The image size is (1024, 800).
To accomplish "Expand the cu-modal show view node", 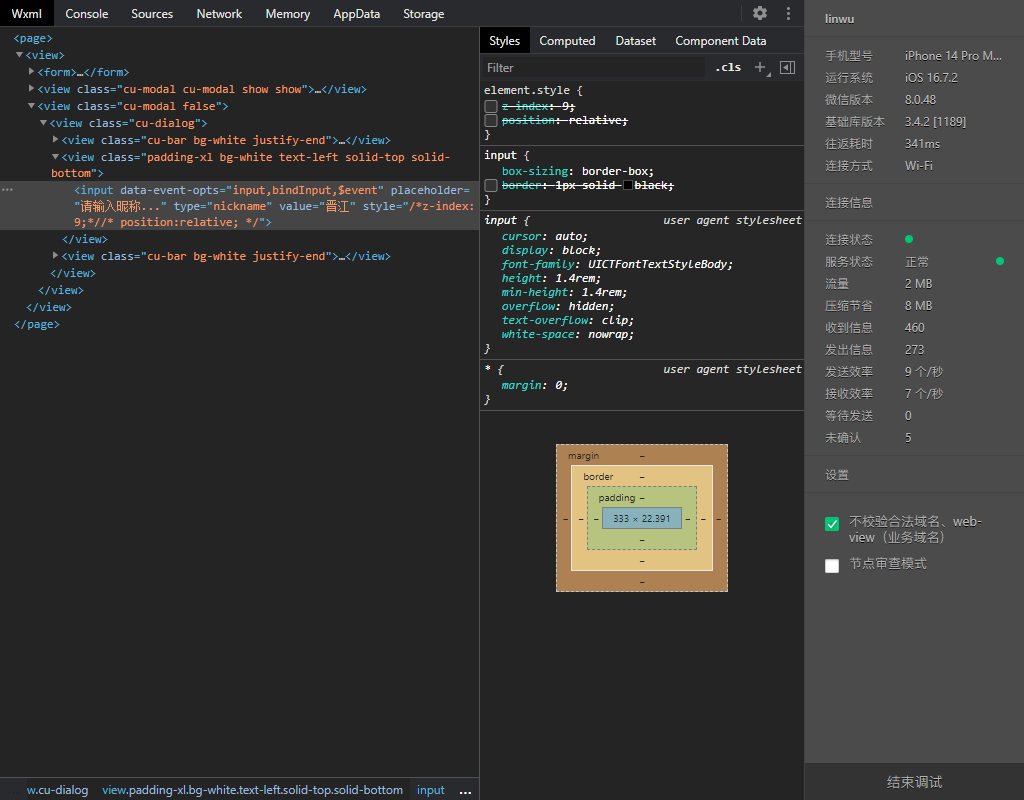I will pos(32,89).
